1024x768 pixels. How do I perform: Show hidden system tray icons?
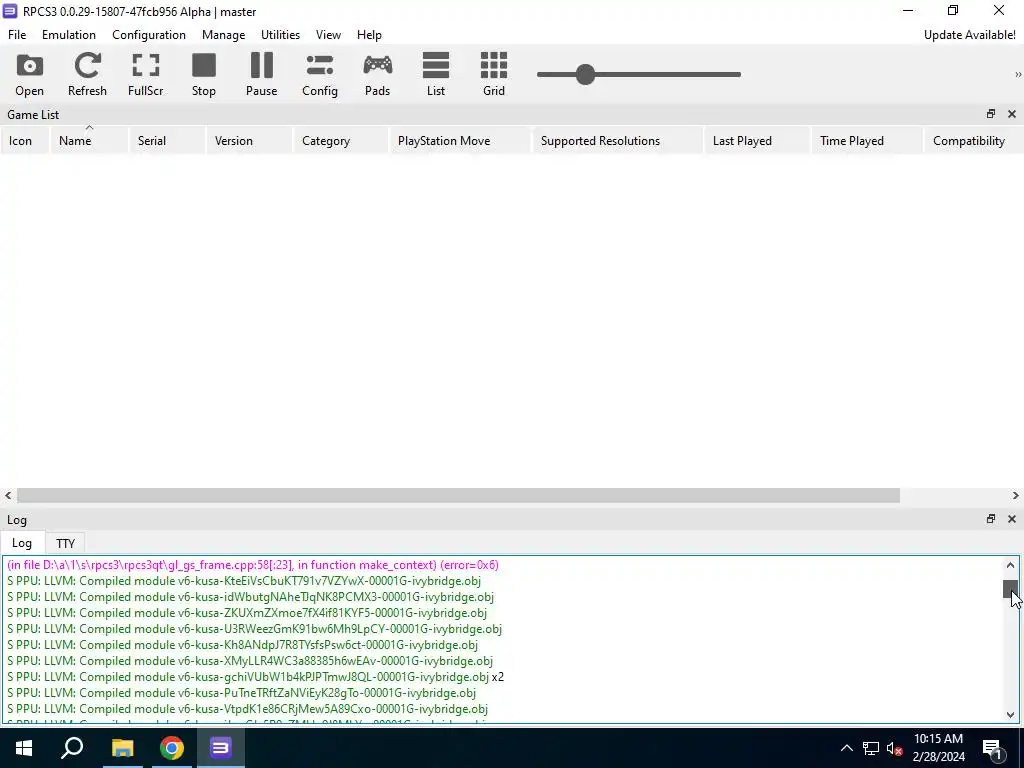846,748
